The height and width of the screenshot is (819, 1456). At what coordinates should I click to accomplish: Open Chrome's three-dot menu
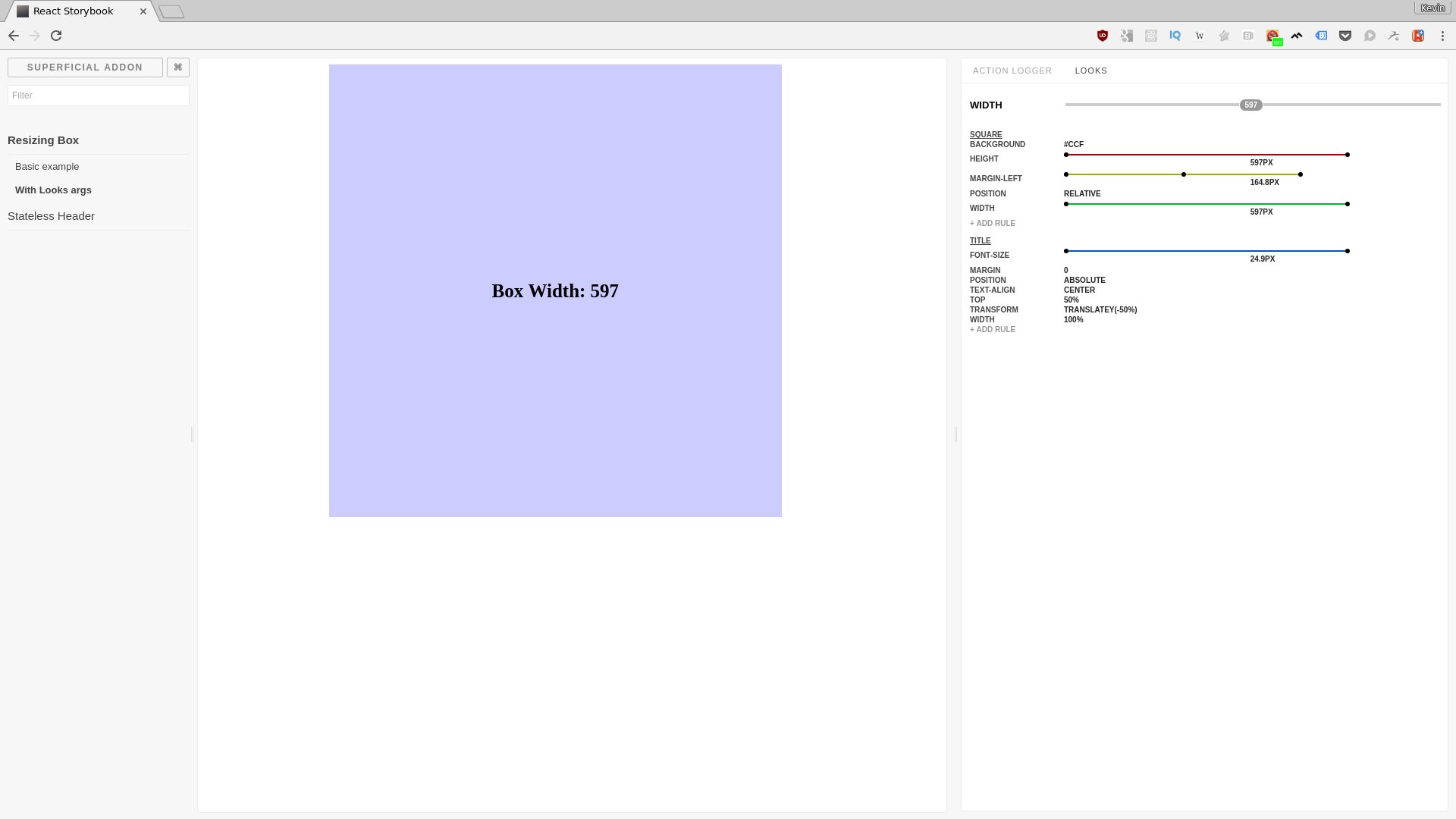pyautogui.click(x=1442, y=36)
